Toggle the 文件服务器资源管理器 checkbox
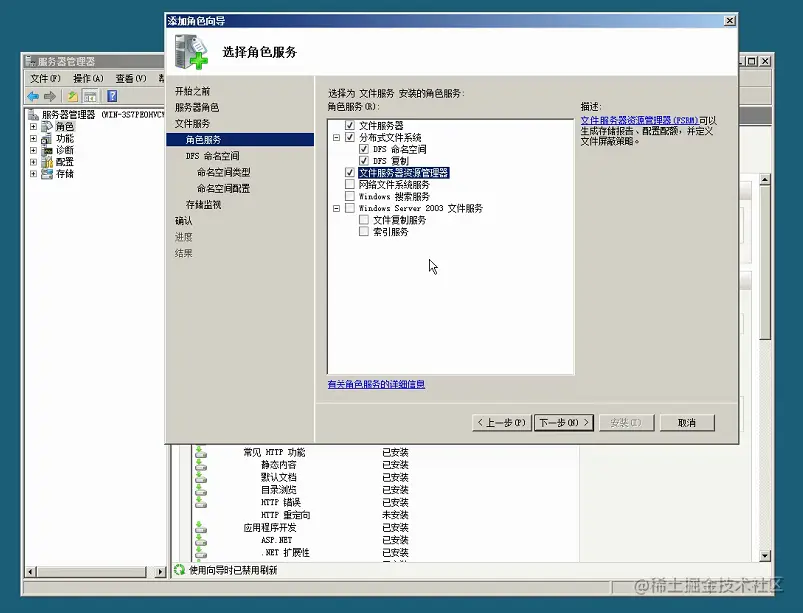The image size is (803, 613). coord(350,173)
